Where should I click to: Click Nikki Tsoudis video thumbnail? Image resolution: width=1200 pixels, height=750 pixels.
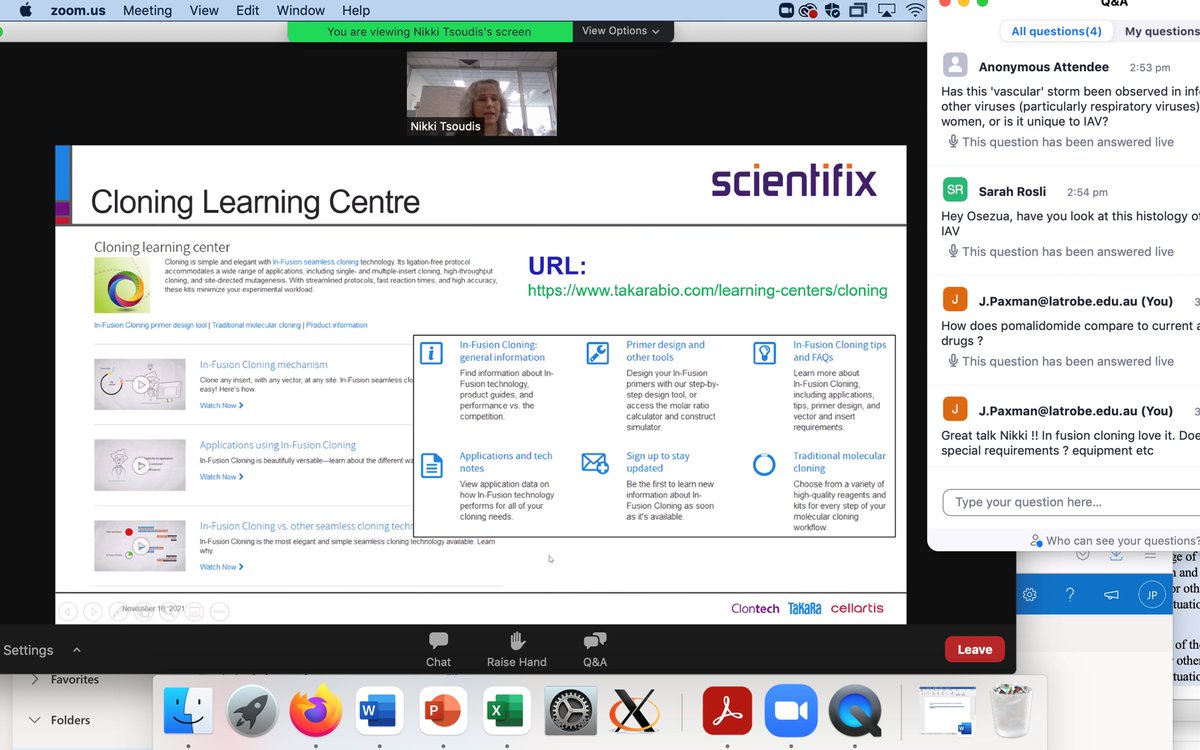(x=482, y=94)
